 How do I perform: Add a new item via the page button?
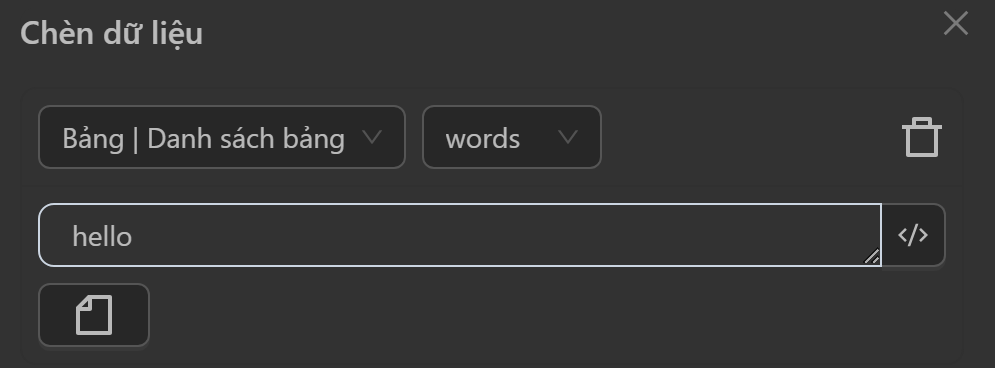point(94,315)
